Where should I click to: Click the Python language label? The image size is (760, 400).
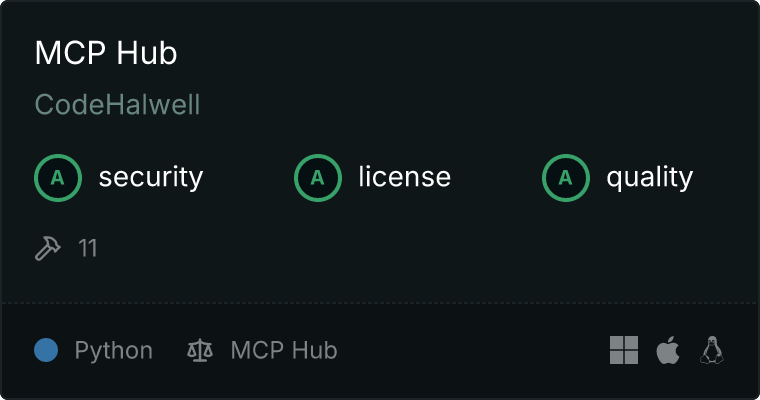coord(113,351)
